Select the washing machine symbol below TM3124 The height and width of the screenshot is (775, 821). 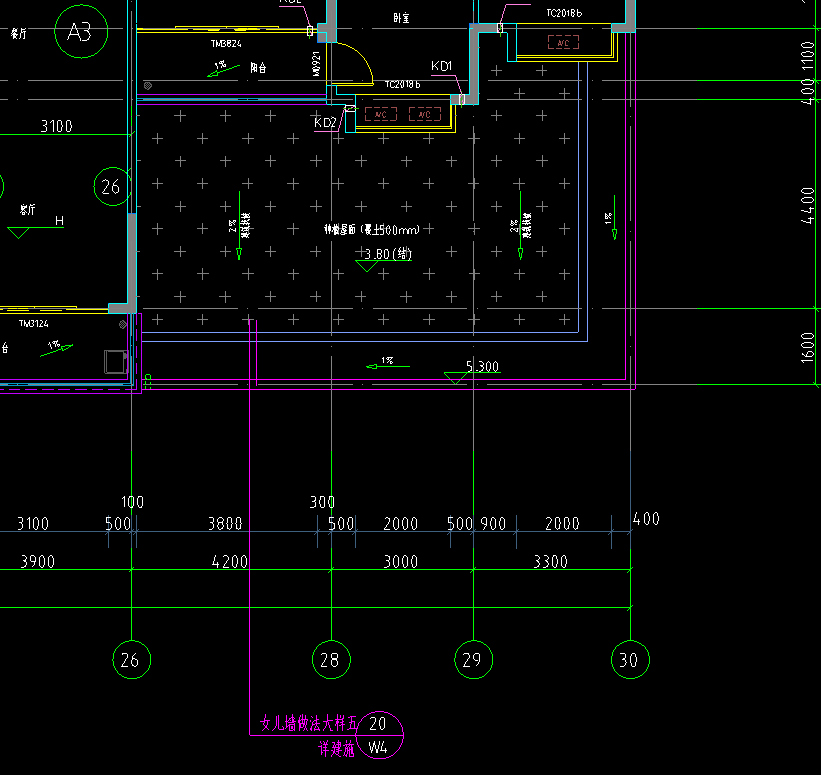click(116, 362)
